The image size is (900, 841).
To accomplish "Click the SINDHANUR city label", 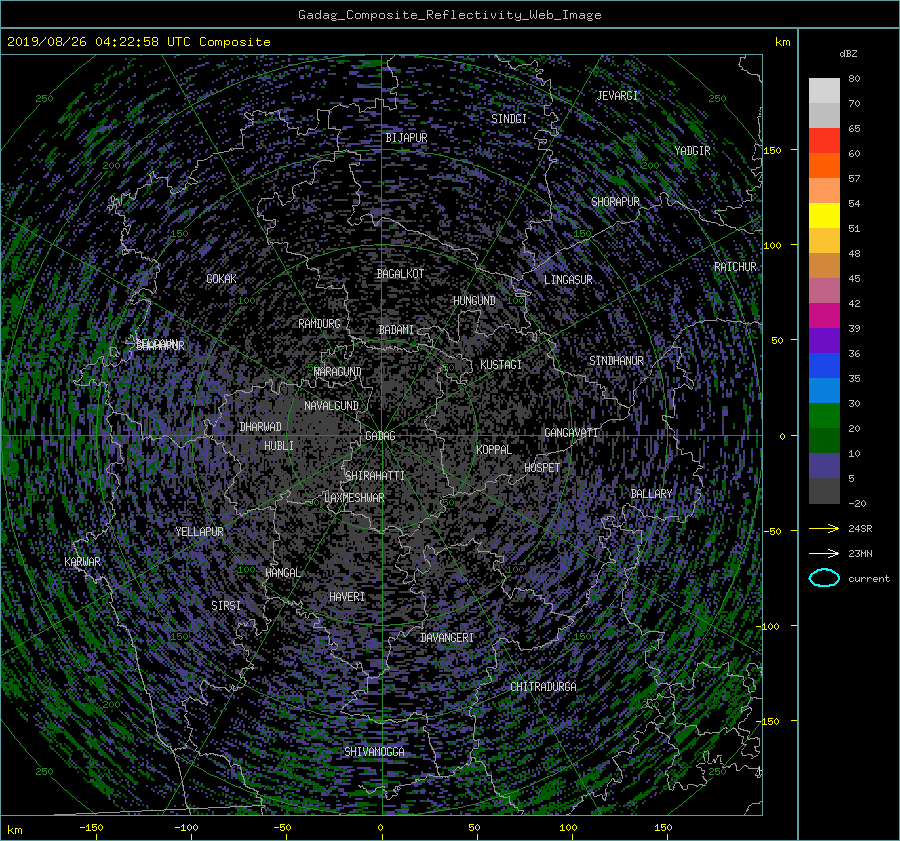I will click(x=616, y=361).
